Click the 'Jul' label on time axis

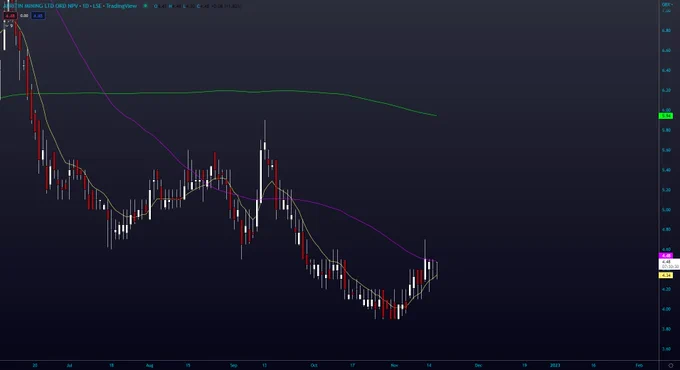[x=69, y=365]
